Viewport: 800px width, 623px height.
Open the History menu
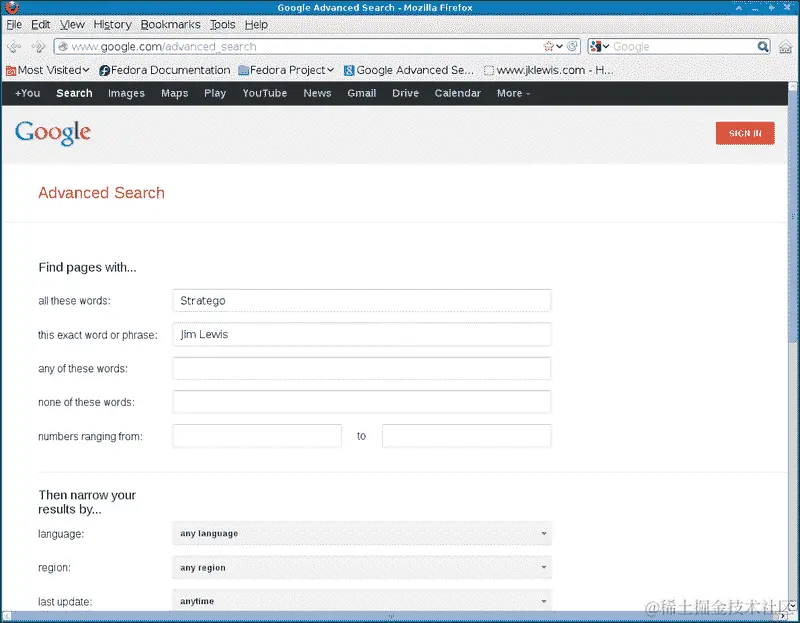(112, 24)
